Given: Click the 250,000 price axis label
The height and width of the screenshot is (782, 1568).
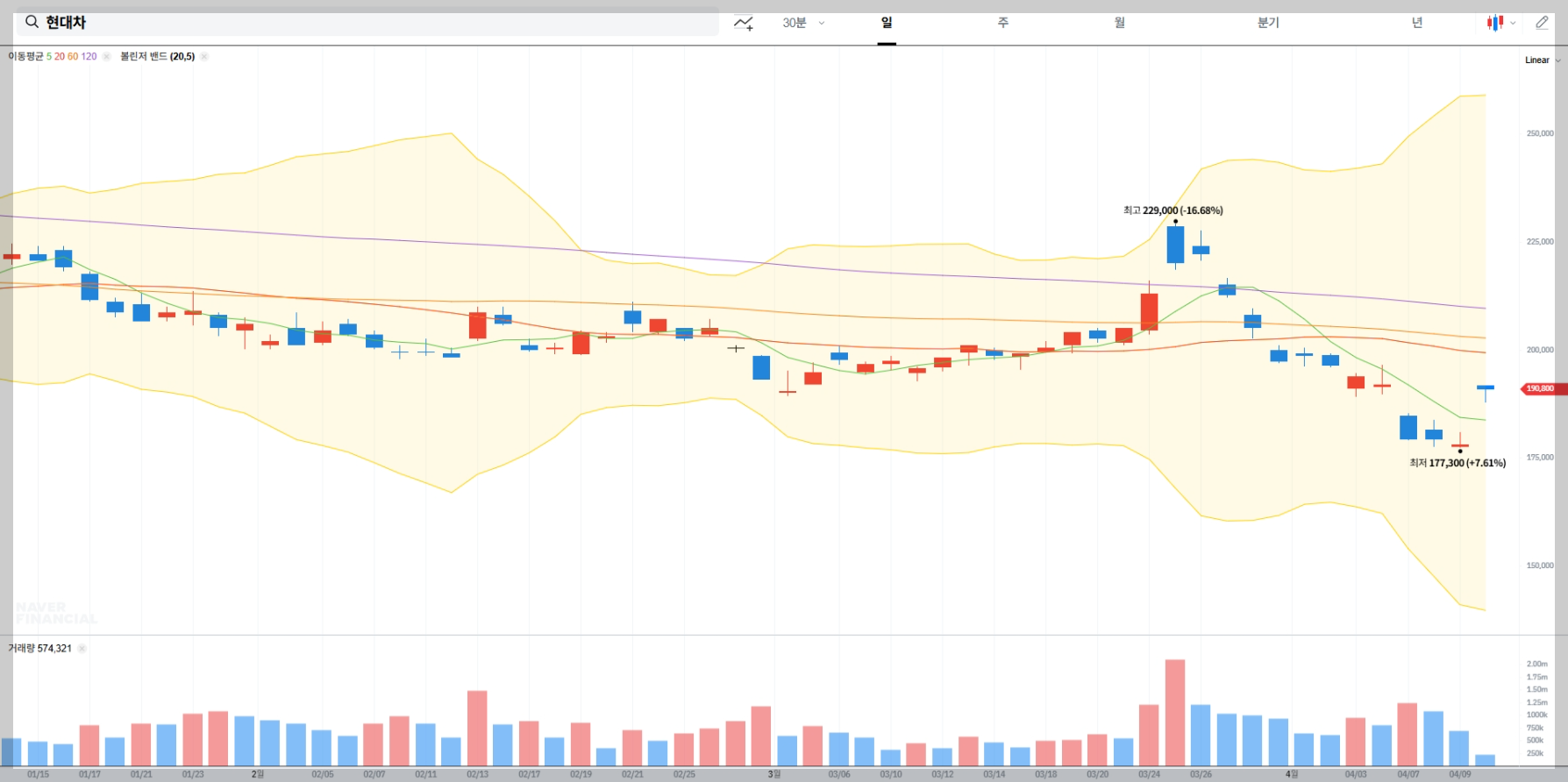Looking at the screenshot, I should [1540, 134].
